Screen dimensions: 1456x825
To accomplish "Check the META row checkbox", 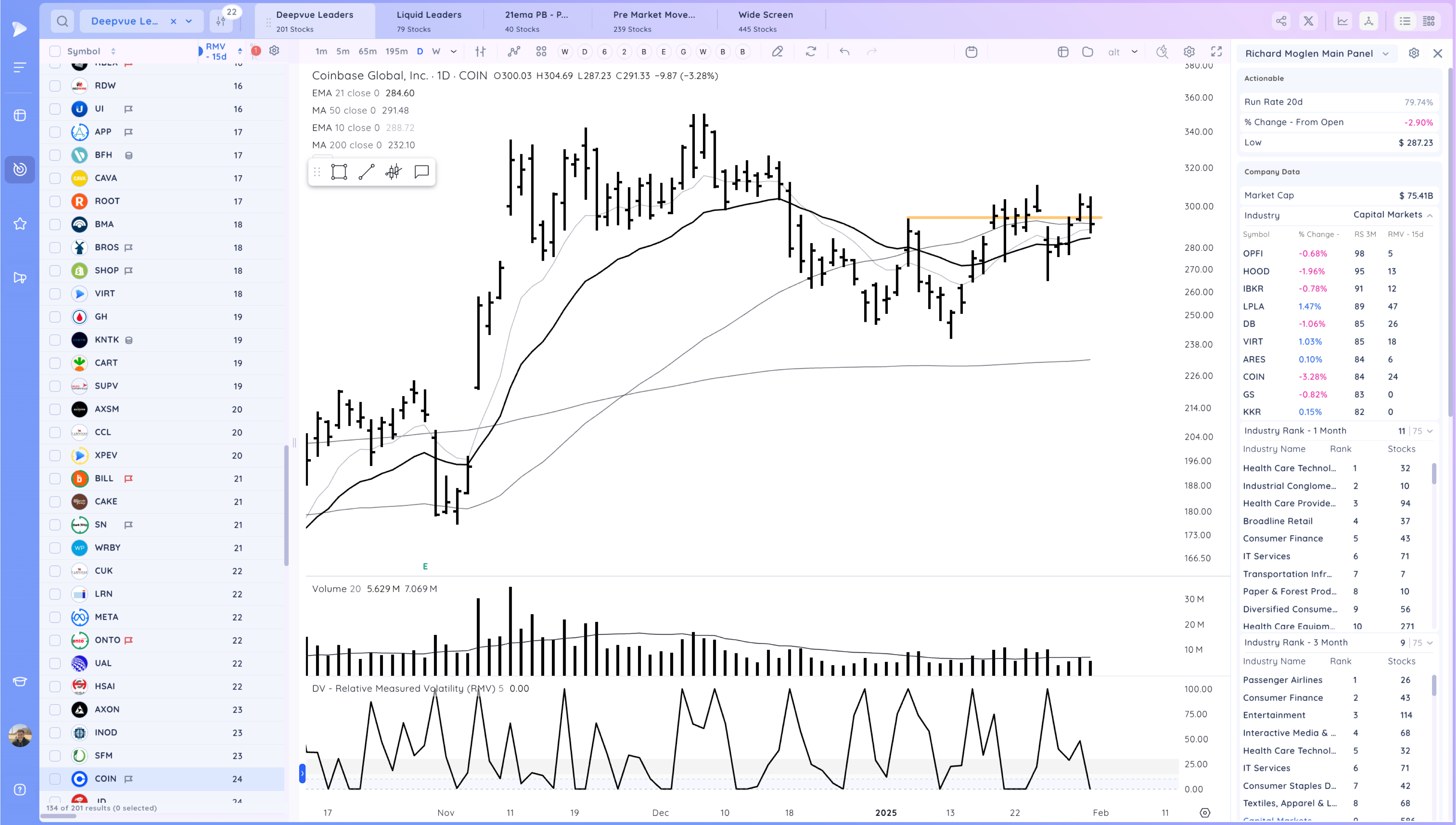I will [x=55, y=617].
